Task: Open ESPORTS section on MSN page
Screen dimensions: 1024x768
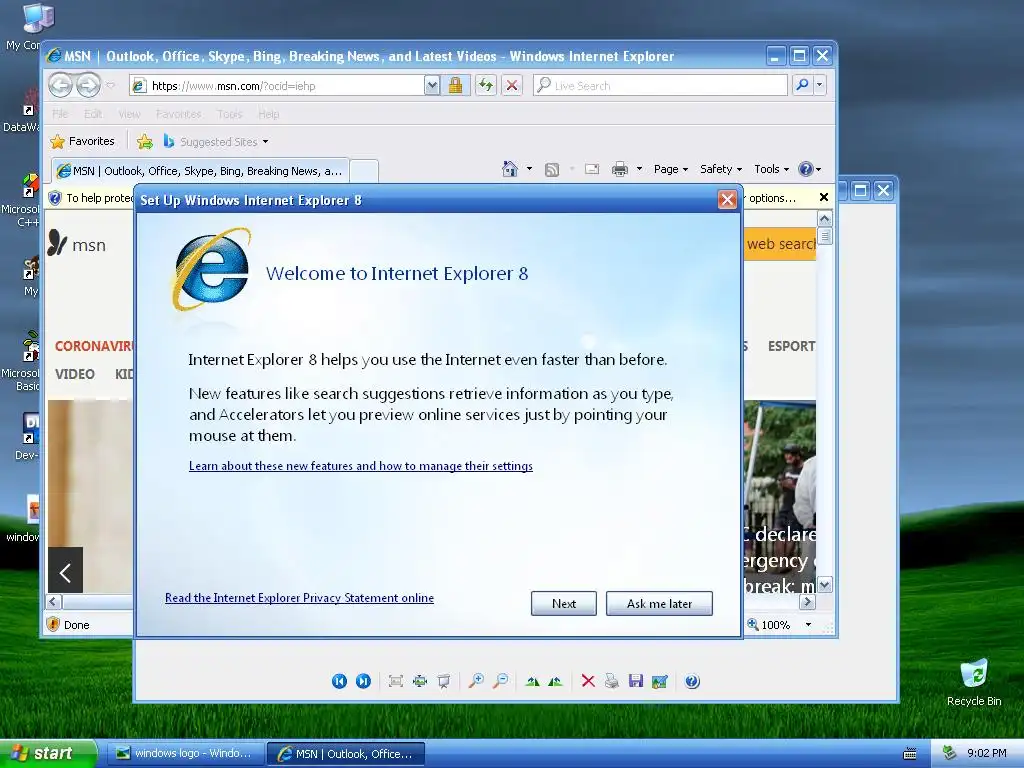Action: 792,345
